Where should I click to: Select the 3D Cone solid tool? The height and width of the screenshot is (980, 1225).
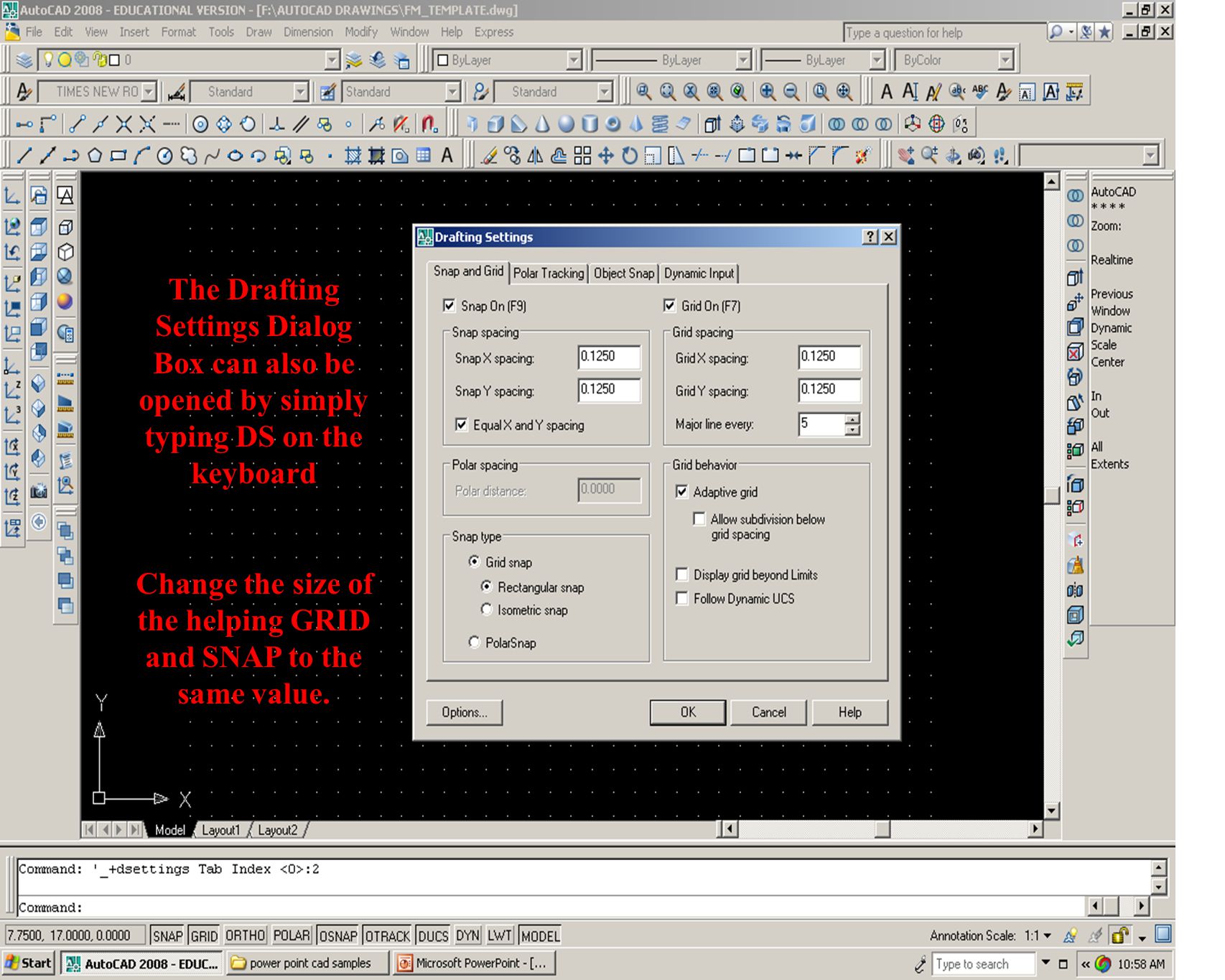click(543, 124)
